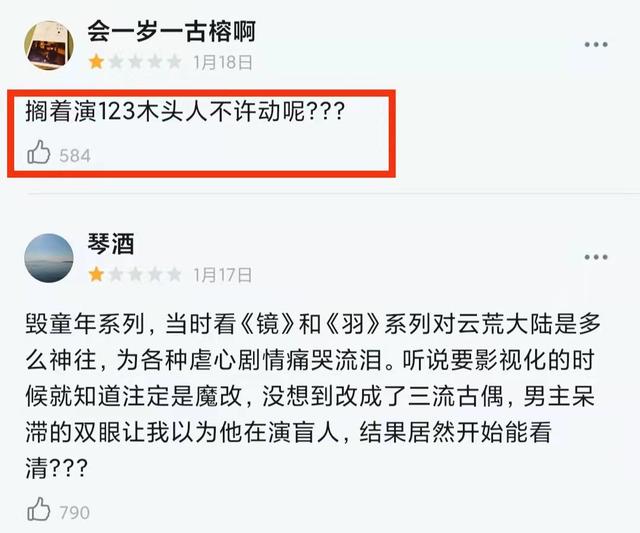Click the filled orange star on 琴酒's rating

pyautogui.click(x=96, y=275)
